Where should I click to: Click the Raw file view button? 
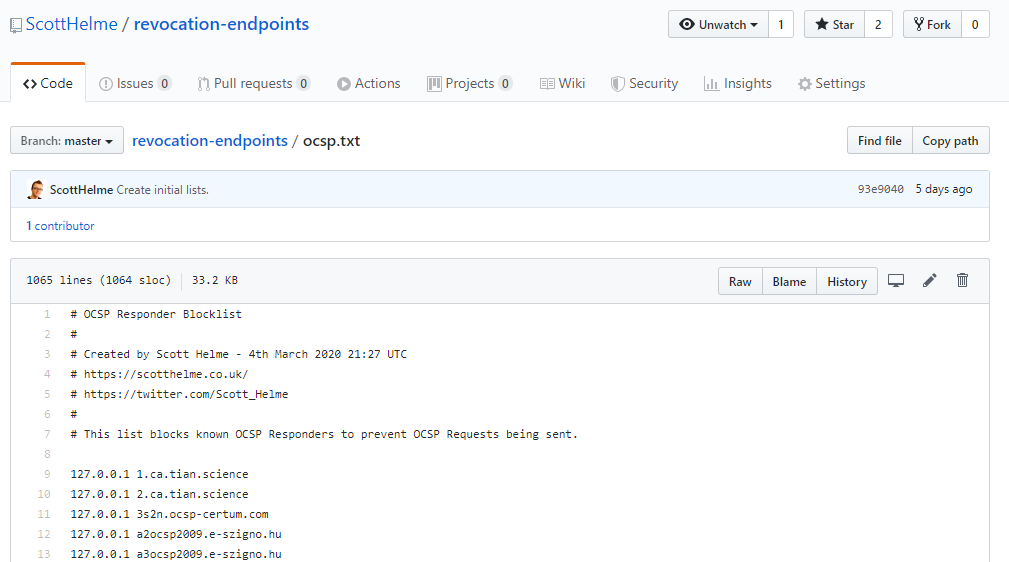click(x=740, y=282)
